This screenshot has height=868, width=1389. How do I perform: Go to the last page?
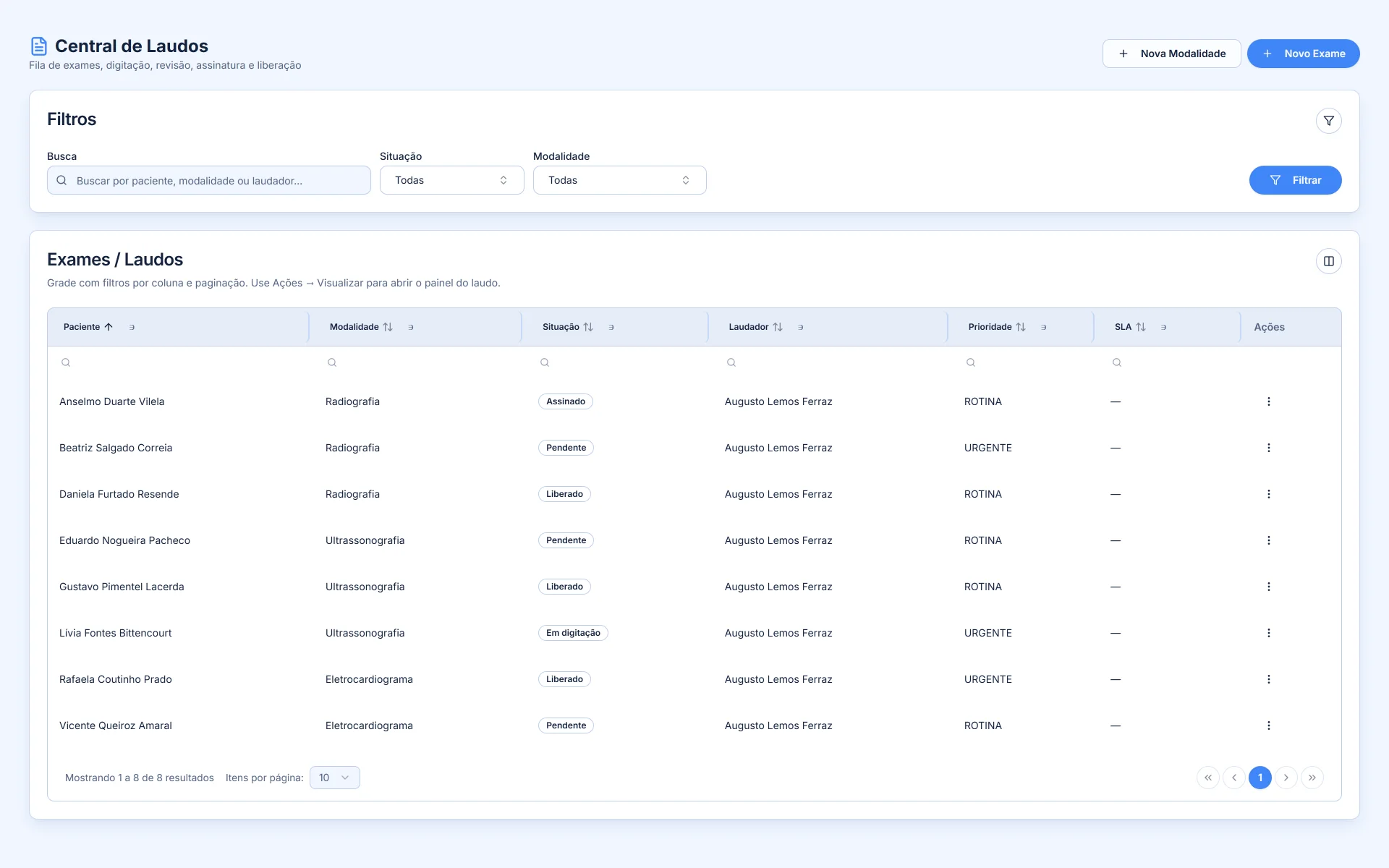click(x=1312, y=778)
